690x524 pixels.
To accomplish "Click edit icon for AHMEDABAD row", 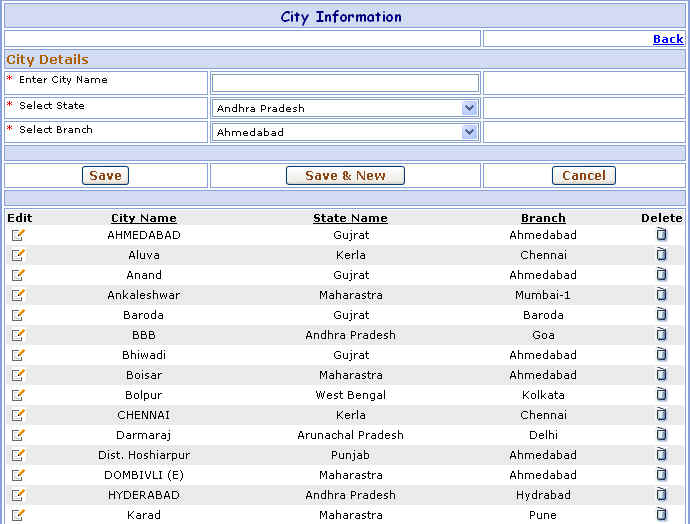I will 18,235.
